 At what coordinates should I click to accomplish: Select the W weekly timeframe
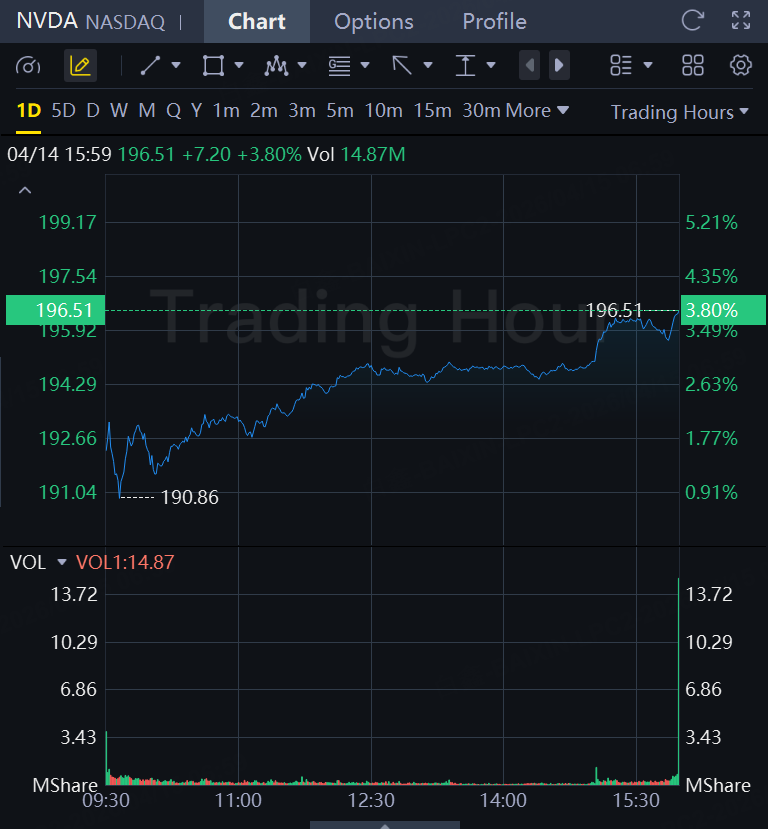click(119, 111)
